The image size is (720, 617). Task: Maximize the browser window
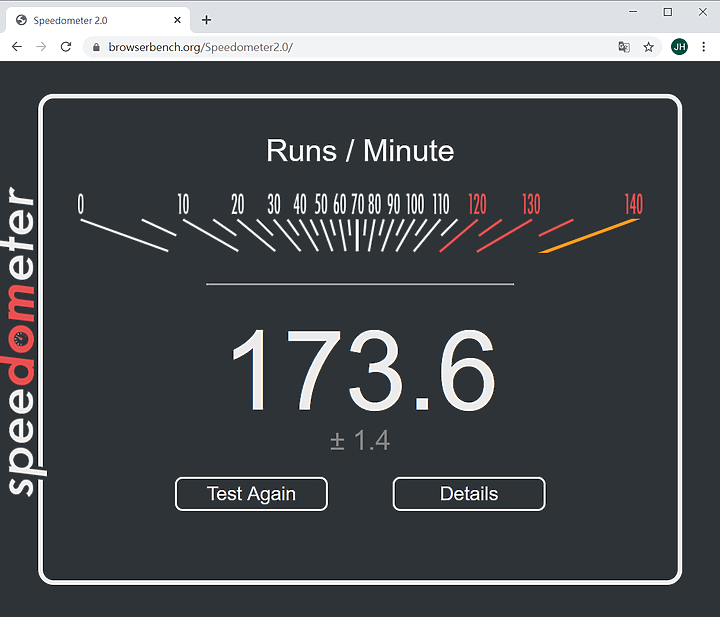point(668,12)
